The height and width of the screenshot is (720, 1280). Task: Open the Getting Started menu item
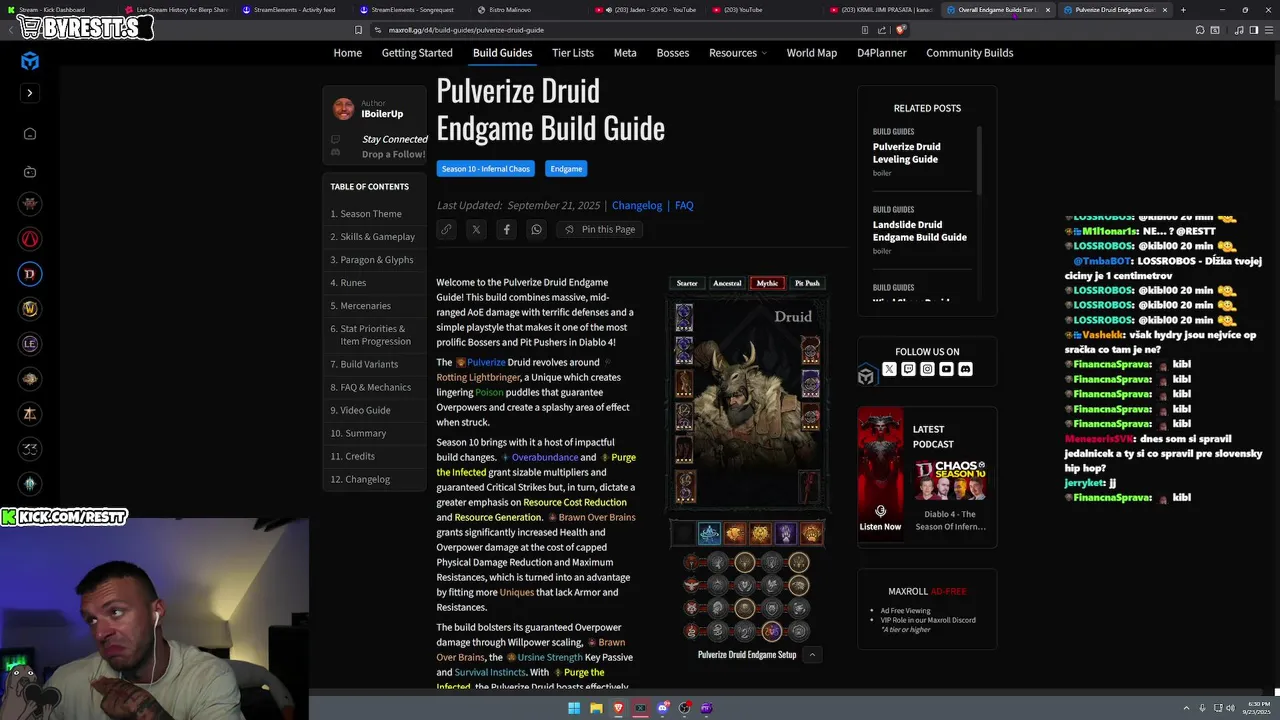coord(417,53)
